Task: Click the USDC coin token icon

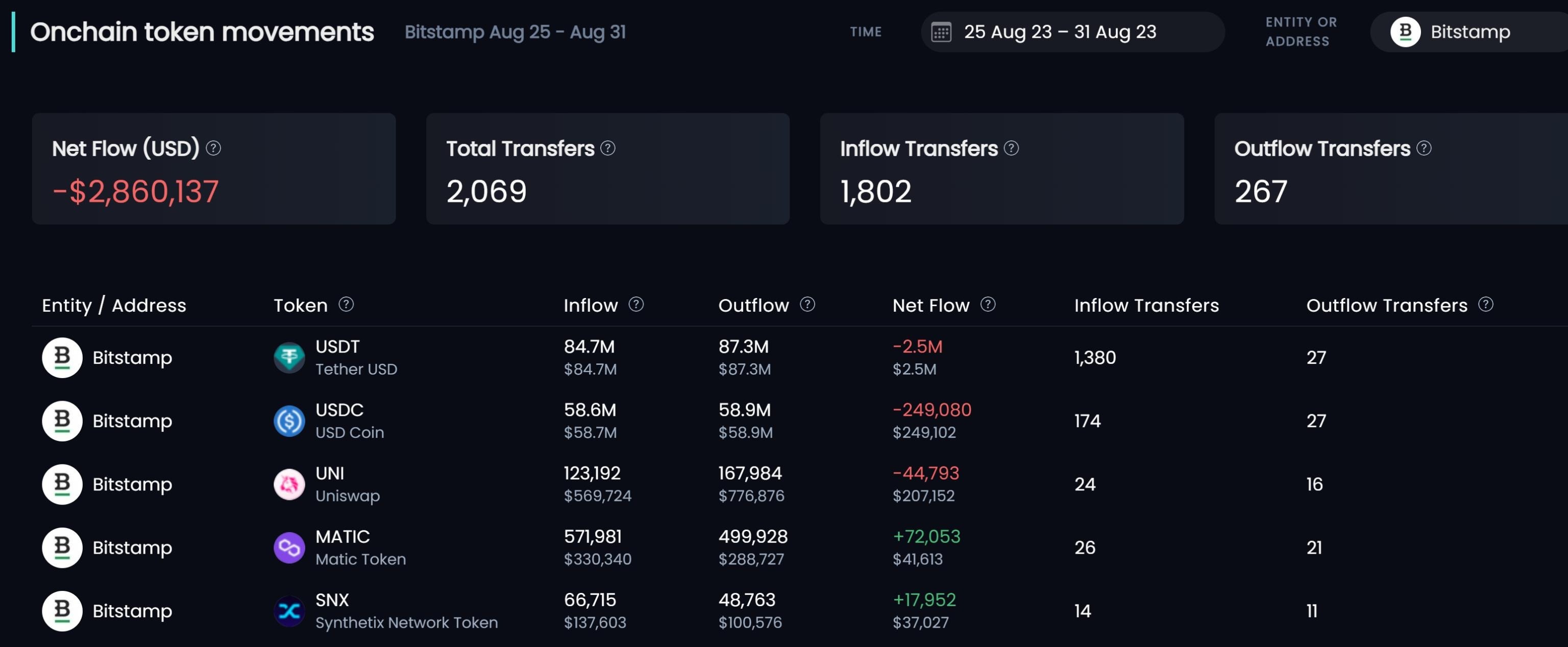Action: (289, 421)
